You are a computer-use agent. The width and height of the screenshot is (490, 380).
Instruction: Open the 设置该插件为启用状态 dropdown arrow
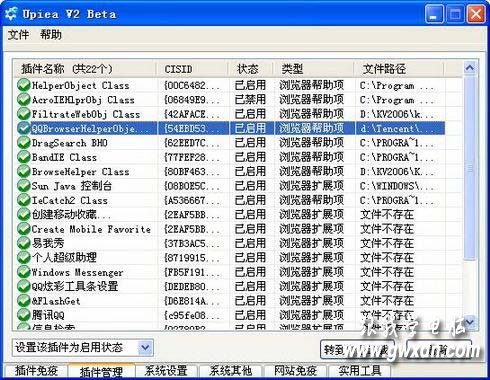tap(145, 348)
